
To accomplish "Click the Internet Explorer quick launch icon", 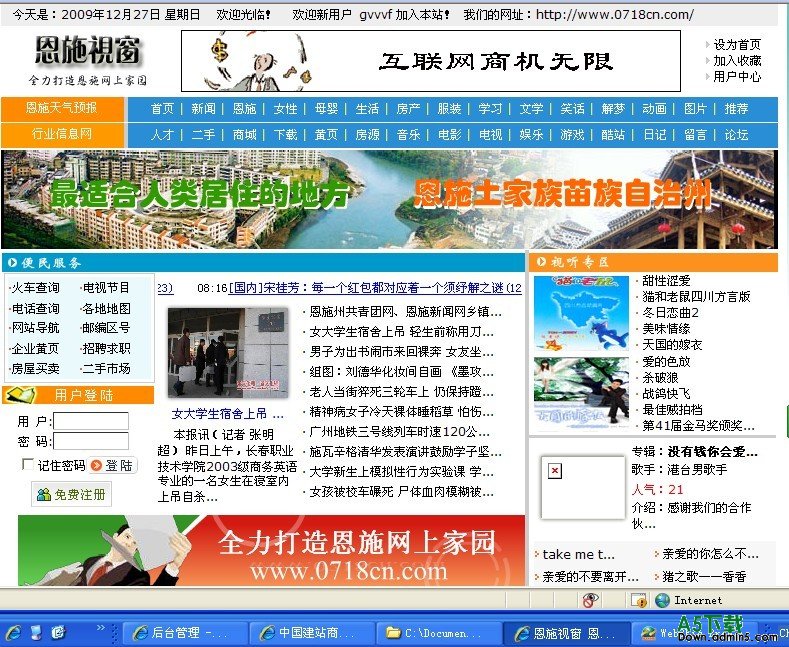I will [13, 632].
